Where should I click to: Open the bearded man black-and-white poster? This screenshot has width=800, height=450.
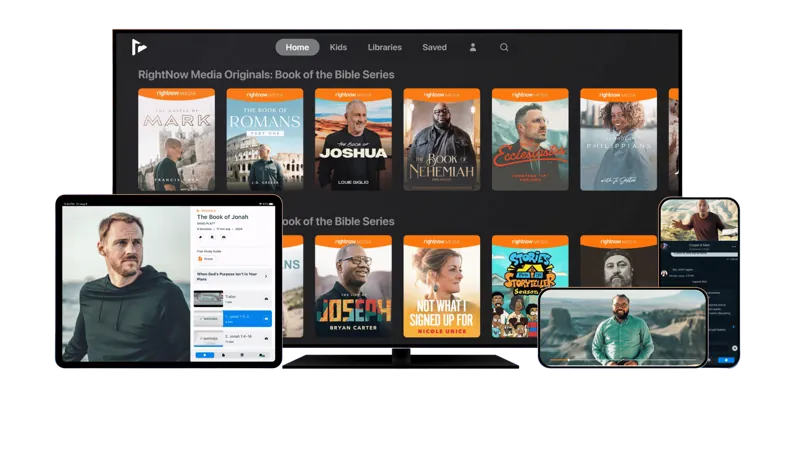click(618, 261)
